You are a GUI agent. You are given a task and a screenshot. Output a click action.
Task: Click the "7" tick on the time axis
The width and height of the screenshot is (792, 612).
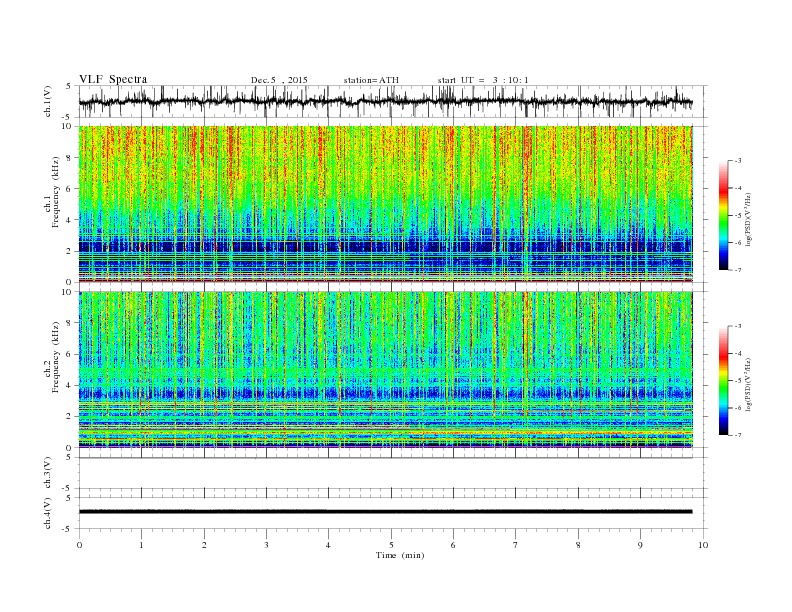coord(516,545)
